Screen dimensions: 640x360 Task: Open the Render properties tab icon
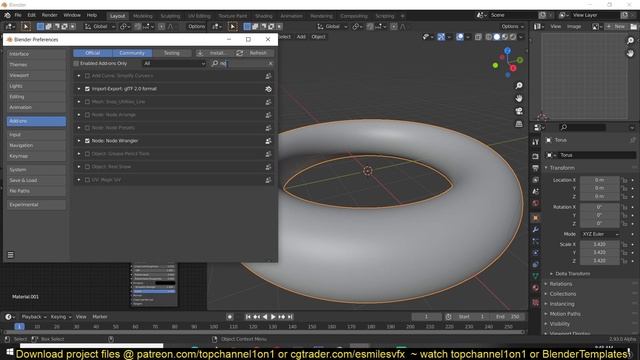(x=536, y=156)
